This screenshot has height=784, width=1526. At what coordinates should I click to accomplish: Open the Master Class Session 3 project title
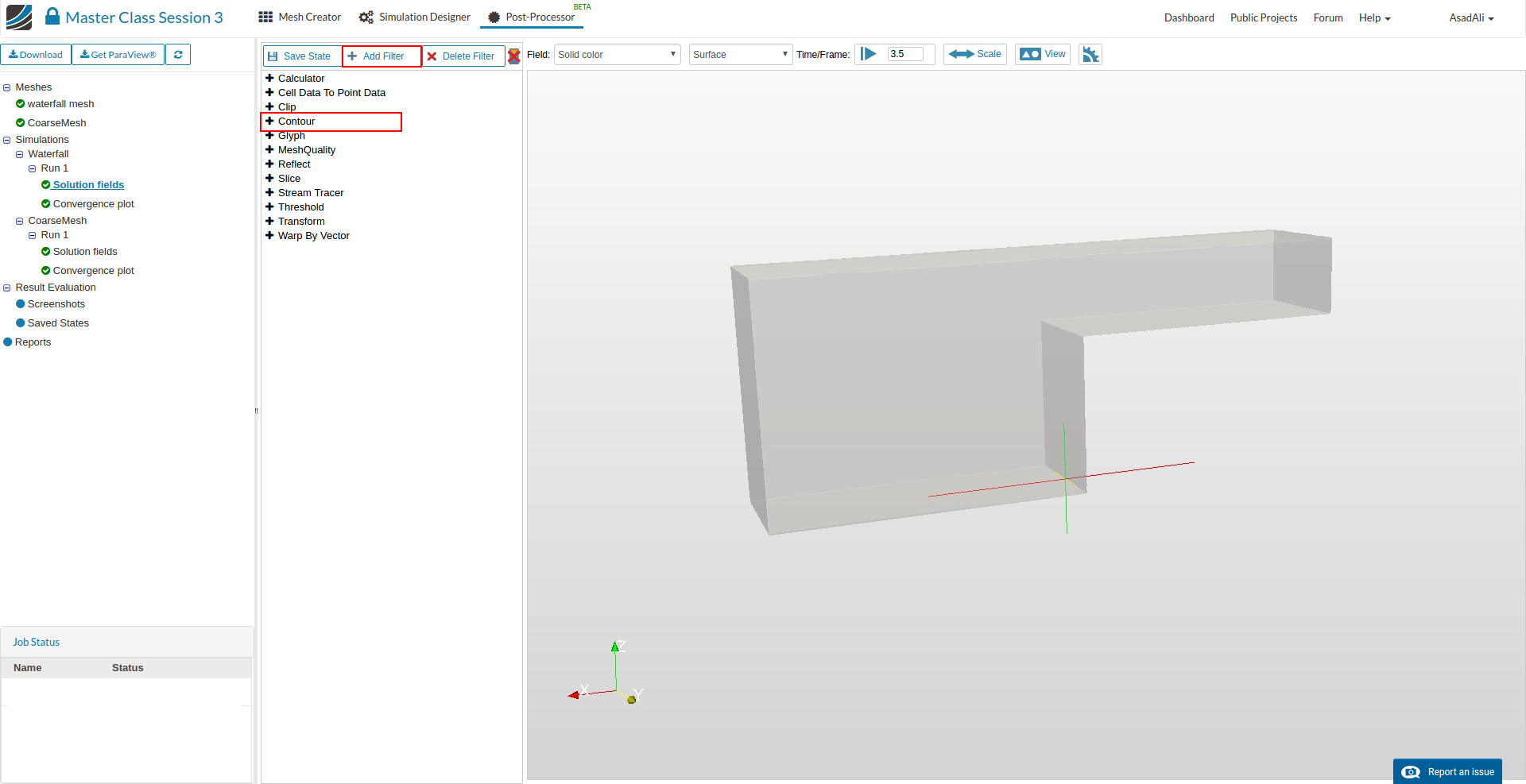pyautogui.click(x=145, y=17)
